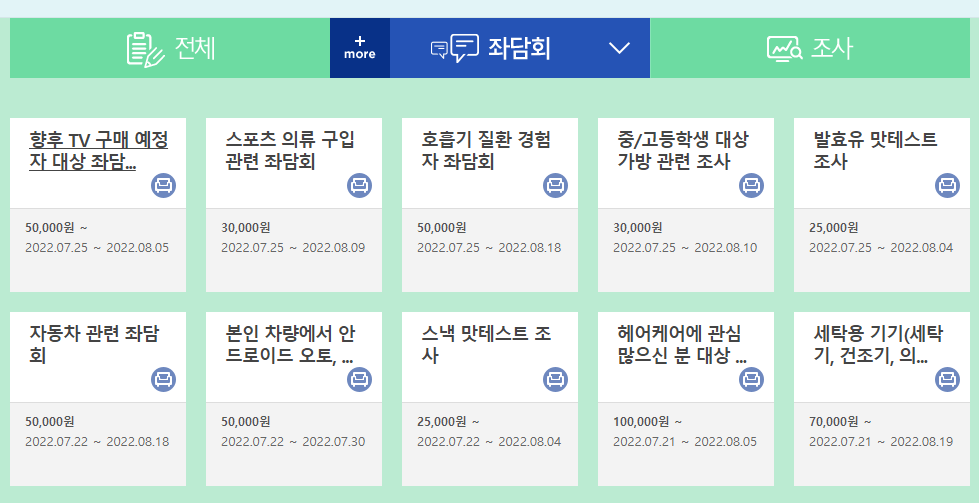Open 발효유 맛테스트 조사 title
This screenshot has height=503, width=979.
pyautogui.click(x=875, y=150)
